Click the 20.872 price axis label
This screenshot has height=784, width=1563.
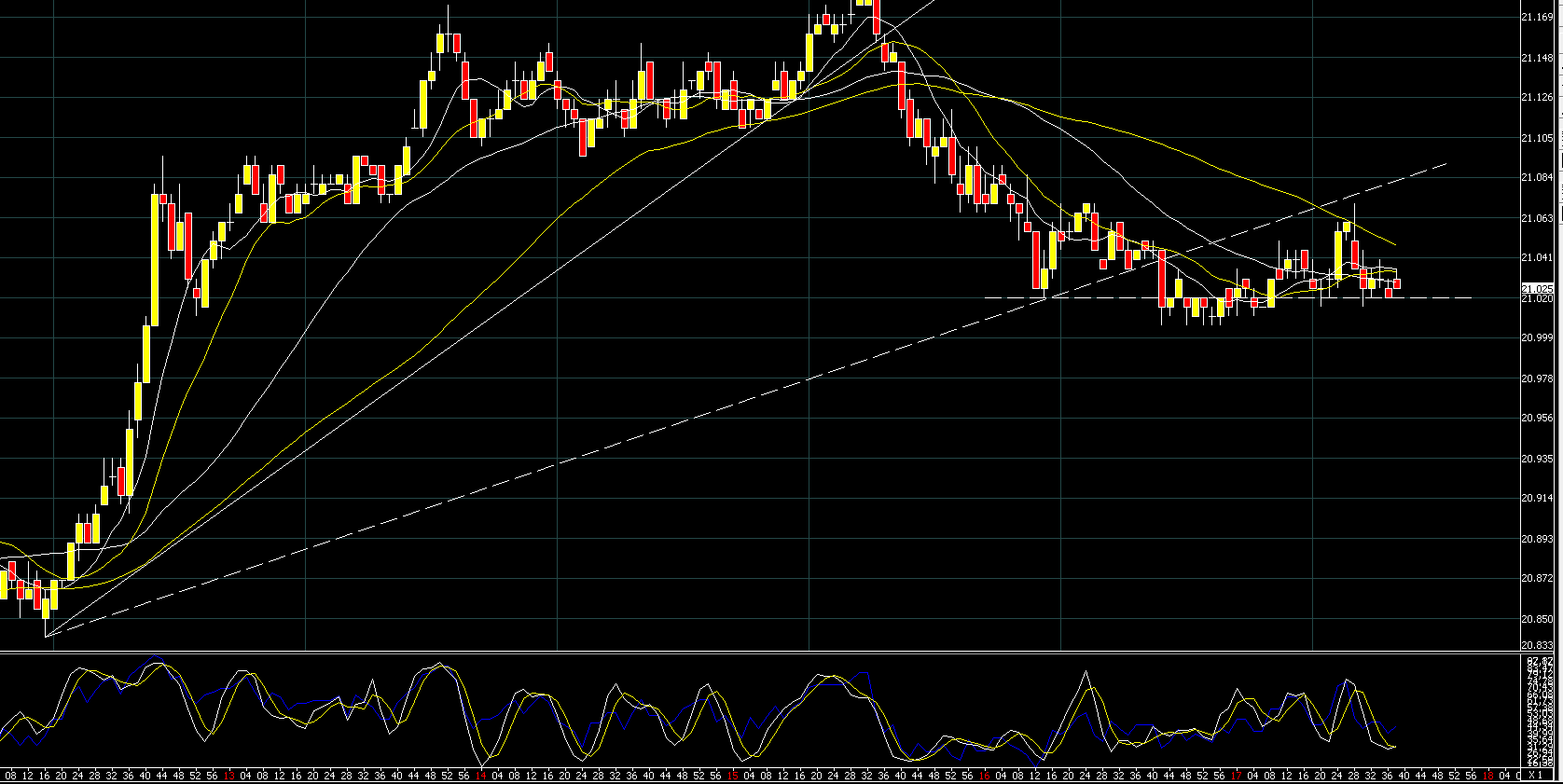1537,579
